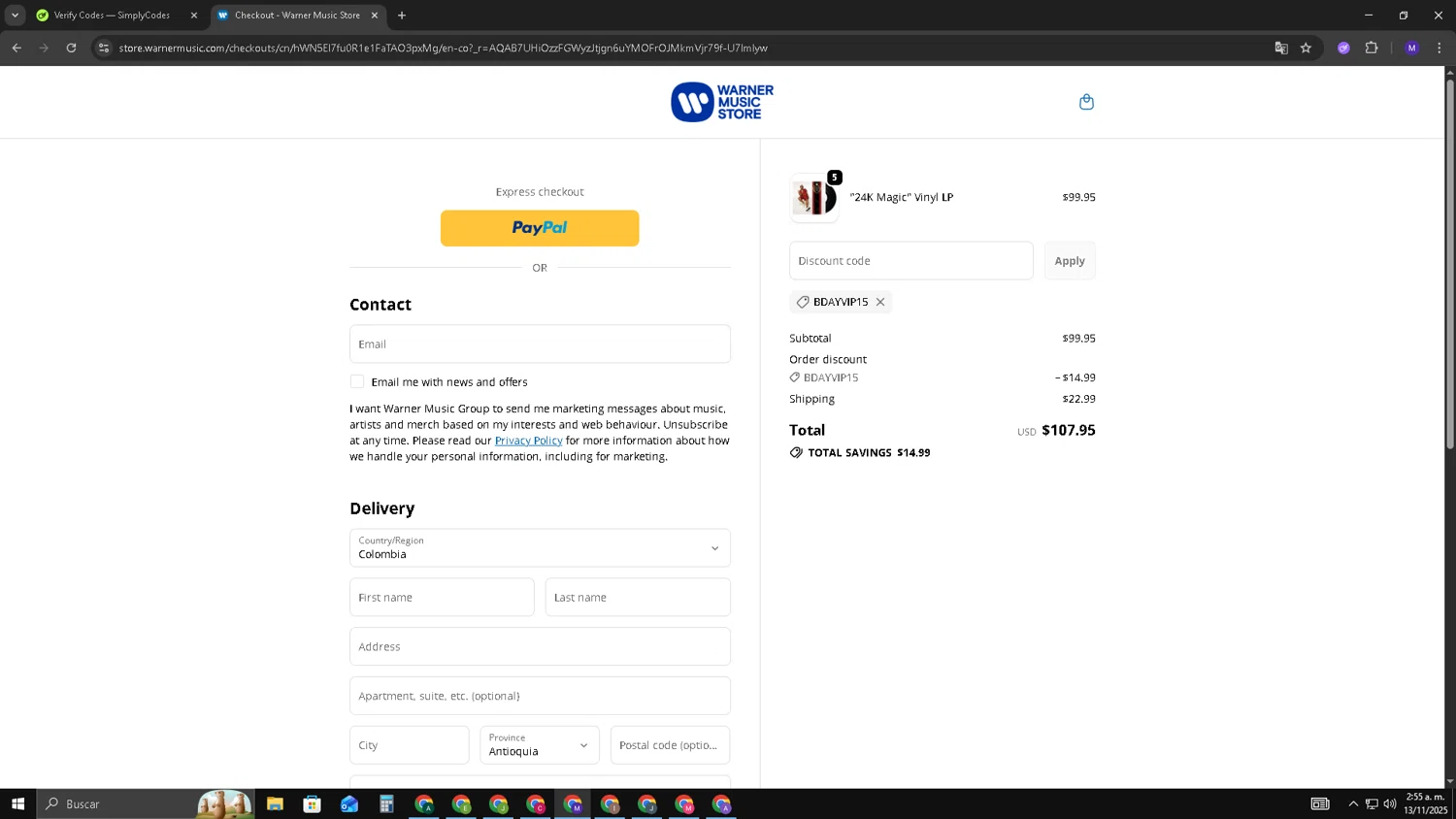Screen dimensions: 1456x819
Task: Reload the checkout page
Action: click(x=71, y=48)
